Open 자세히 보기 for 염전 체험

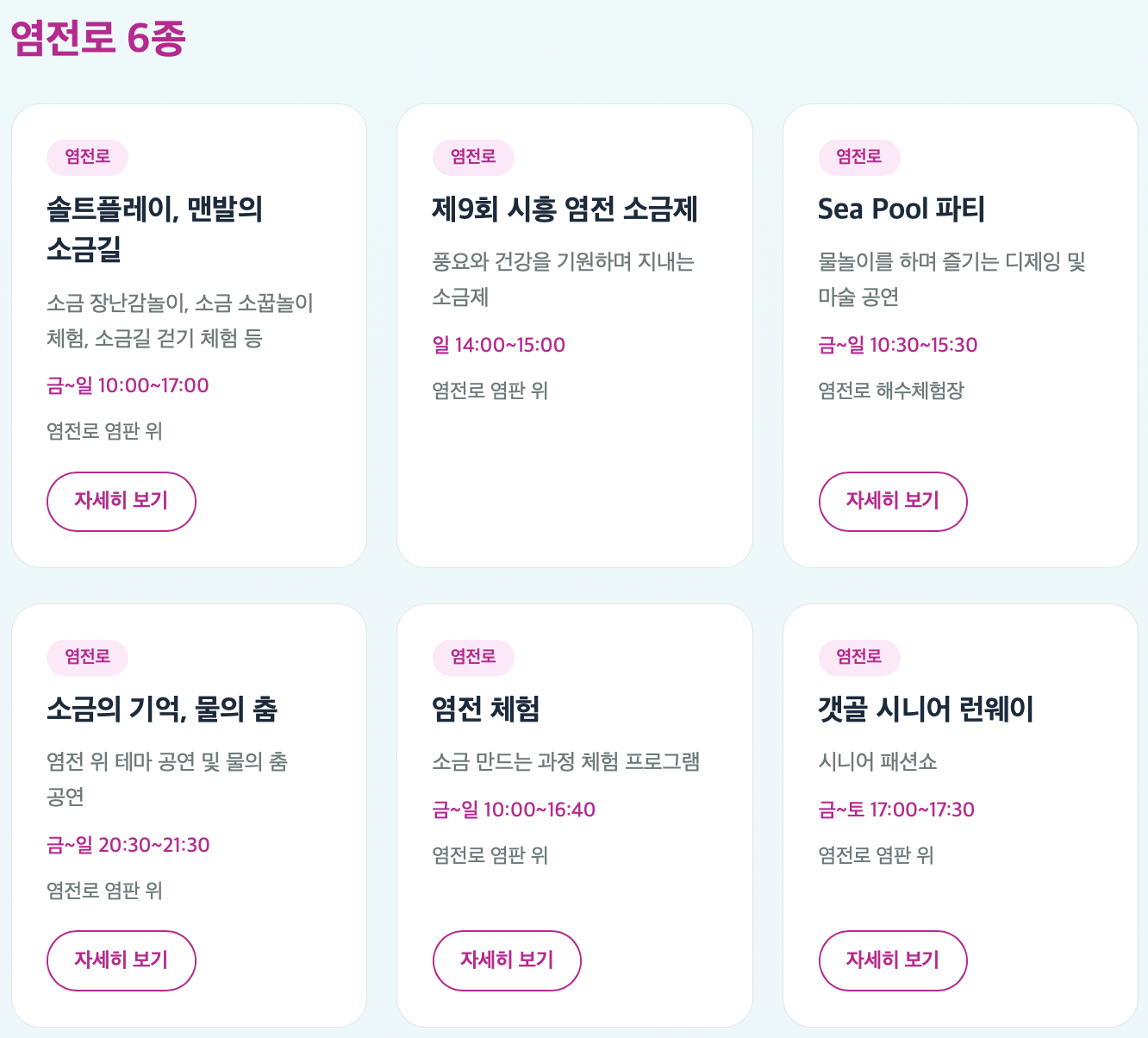(507, 960)
